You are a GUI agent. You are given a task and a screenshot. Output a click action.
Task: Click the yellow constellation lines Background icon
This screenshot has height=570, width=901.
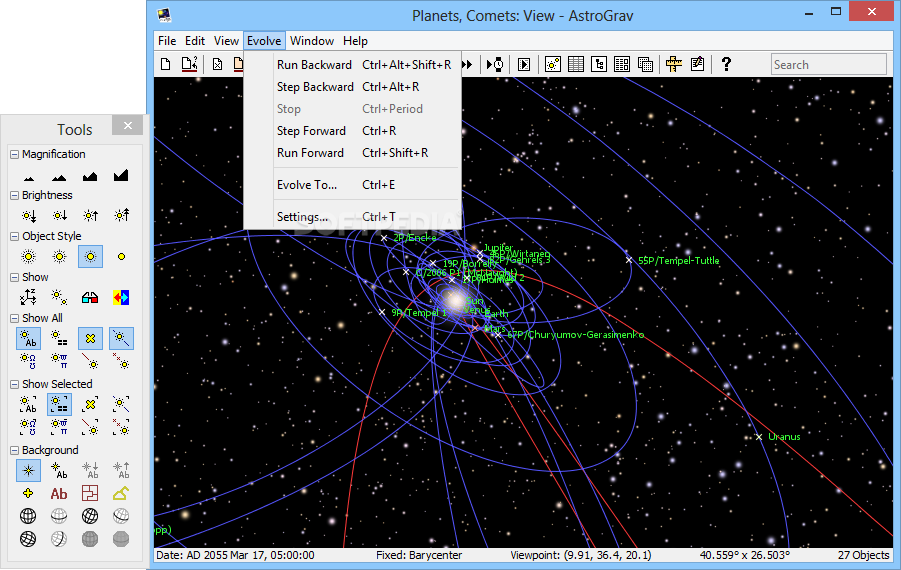[121, 493]
